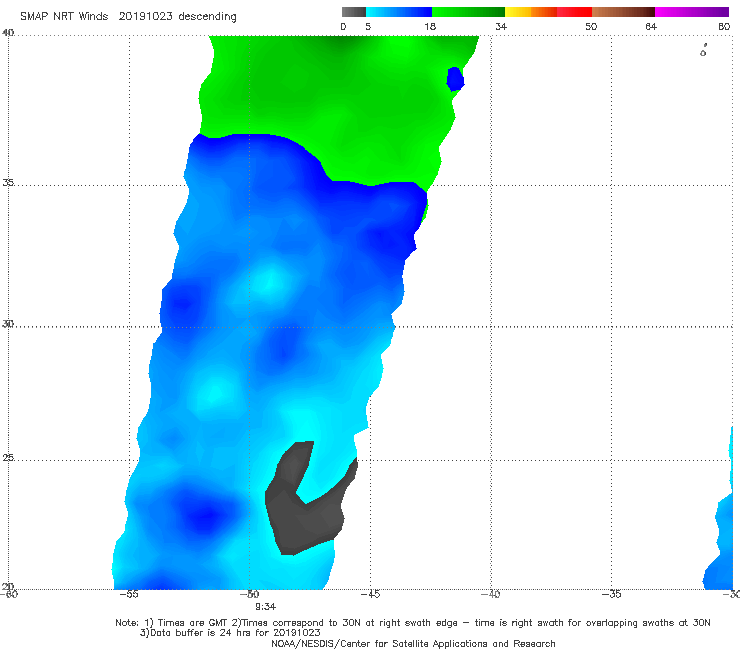Click the brown segment of the color bar
The width and height of the screenshot is (740, 650).
click(623, 12)
